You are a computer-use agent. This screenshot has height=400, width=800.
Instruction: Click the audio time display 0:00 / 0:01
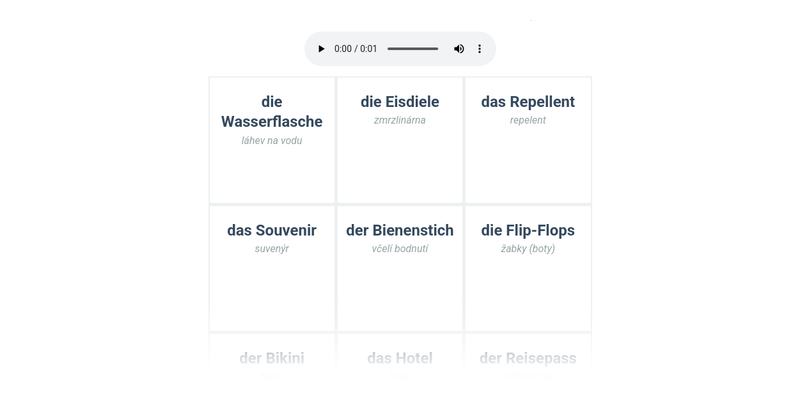click(x=356, y=49)
